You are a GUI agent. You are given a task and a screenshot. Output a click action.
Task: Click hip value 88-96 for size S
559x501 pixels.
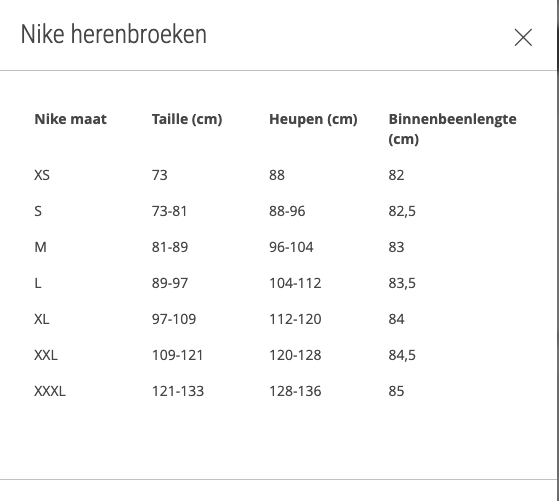click(x=287, y=211)
